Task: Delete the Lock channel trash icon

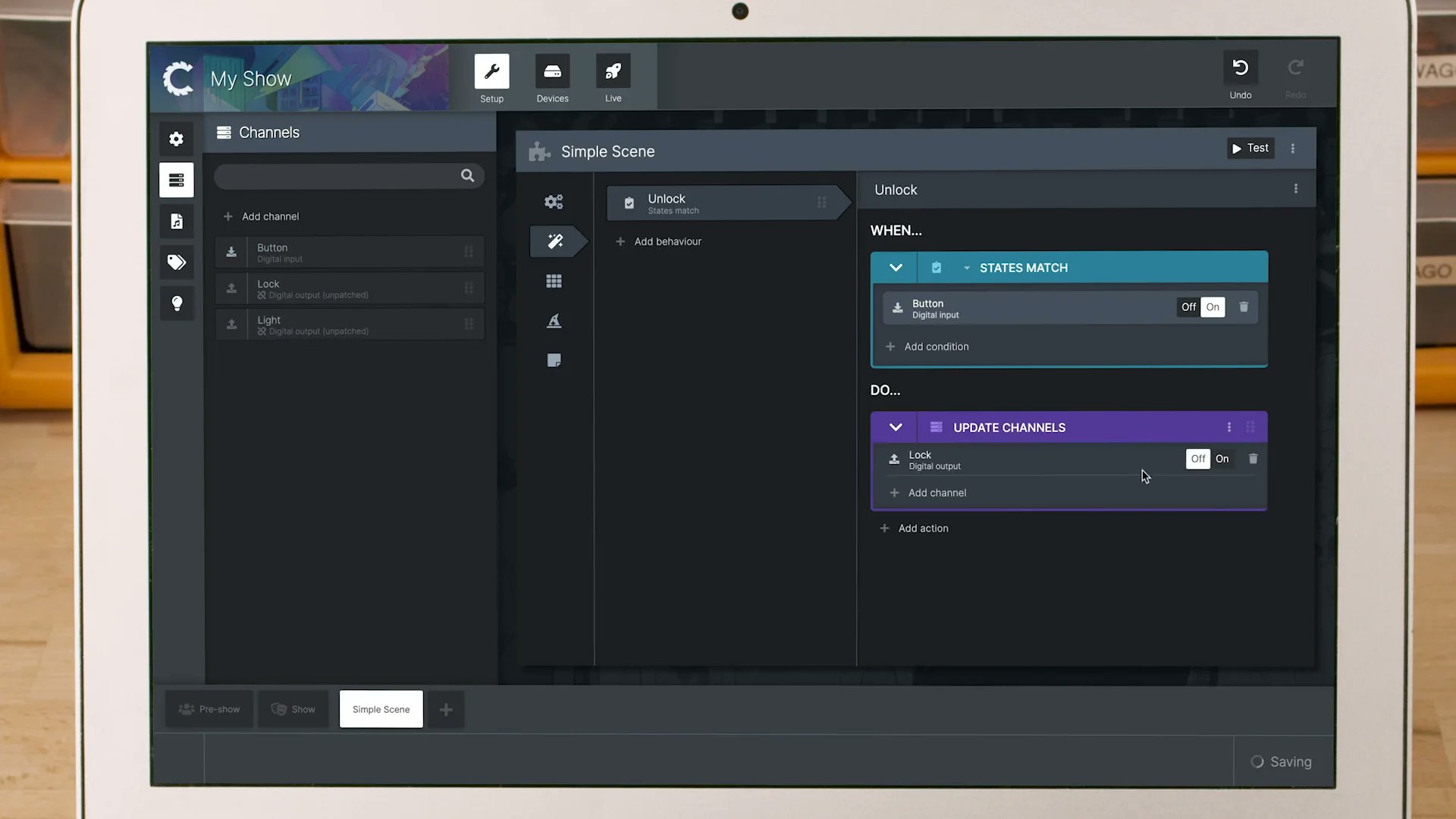Action: 1253,459
